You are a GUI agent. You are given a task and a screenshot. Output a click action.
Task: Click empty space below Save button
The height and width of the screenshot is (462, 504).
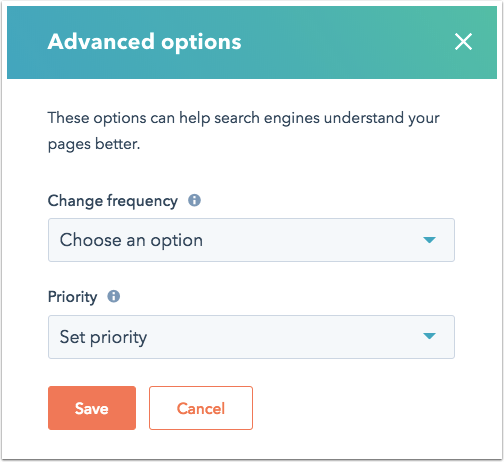click(92, 443)
